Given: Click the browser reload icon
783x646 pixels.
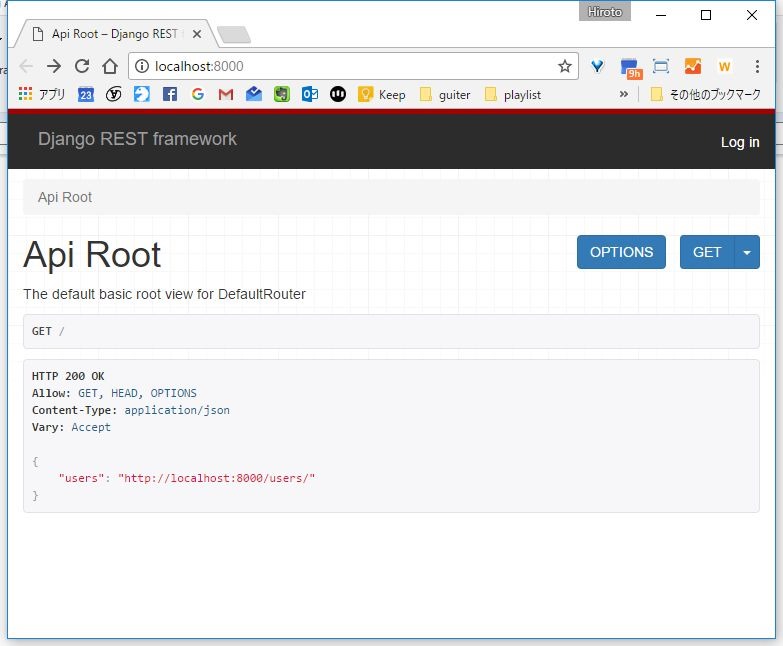Looking at the screenshot, I should pos(82,66).
